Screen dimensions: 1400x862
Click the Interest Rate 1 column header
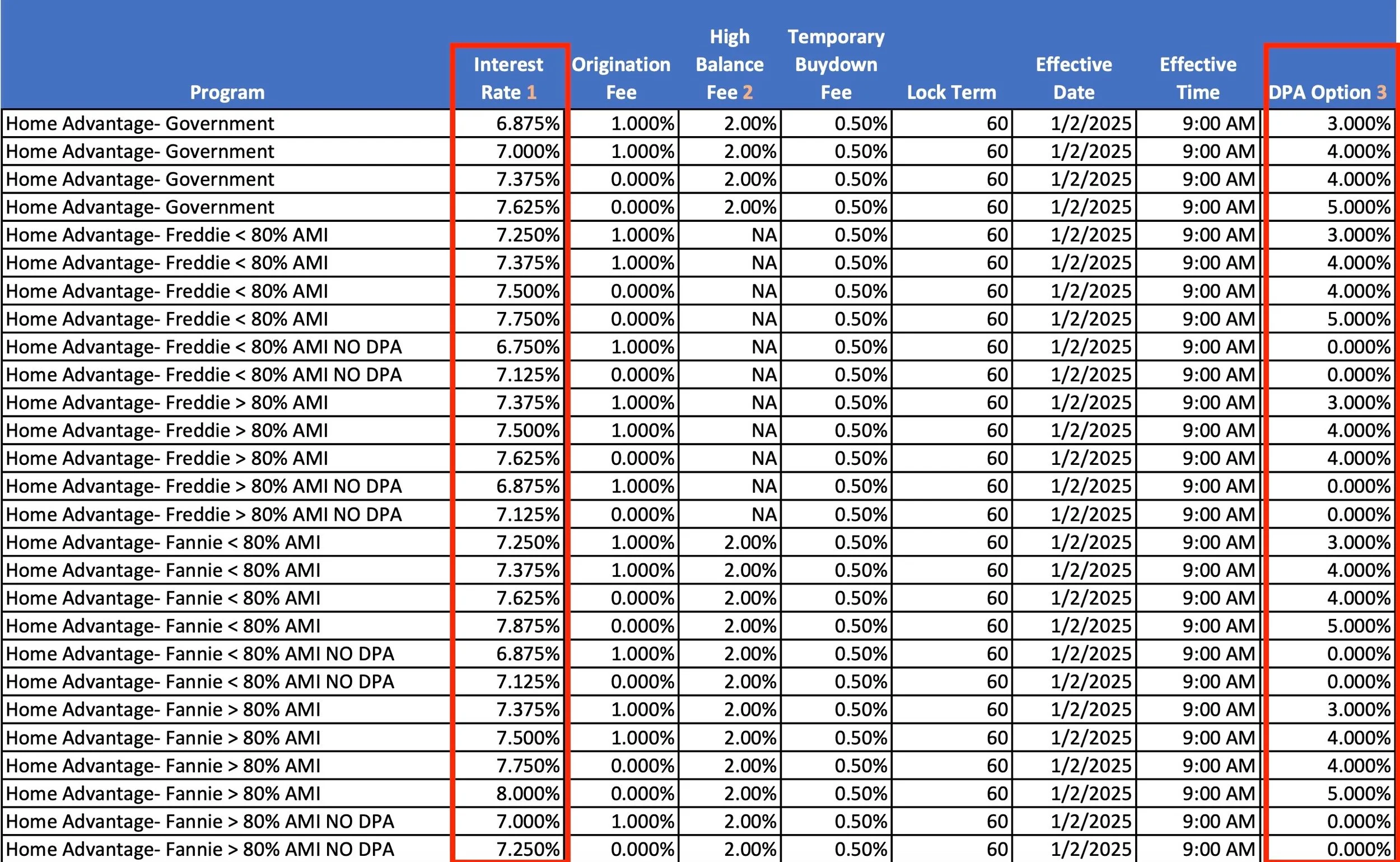[508, 78]
